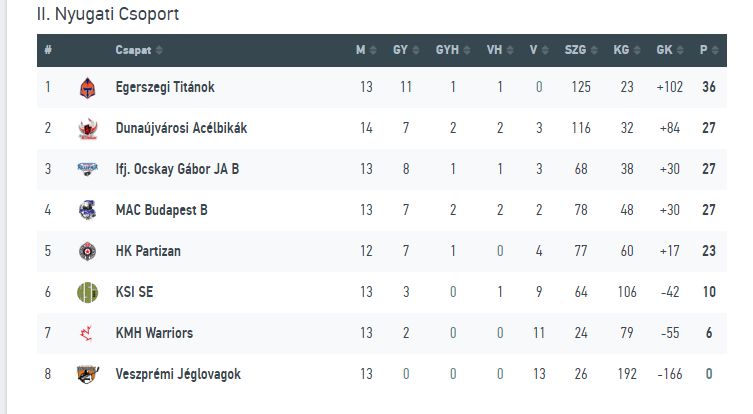Viewport: 753px width, 414px height.
Task: Click the KMH Warriors team name
Action: (x=154, y=333)
